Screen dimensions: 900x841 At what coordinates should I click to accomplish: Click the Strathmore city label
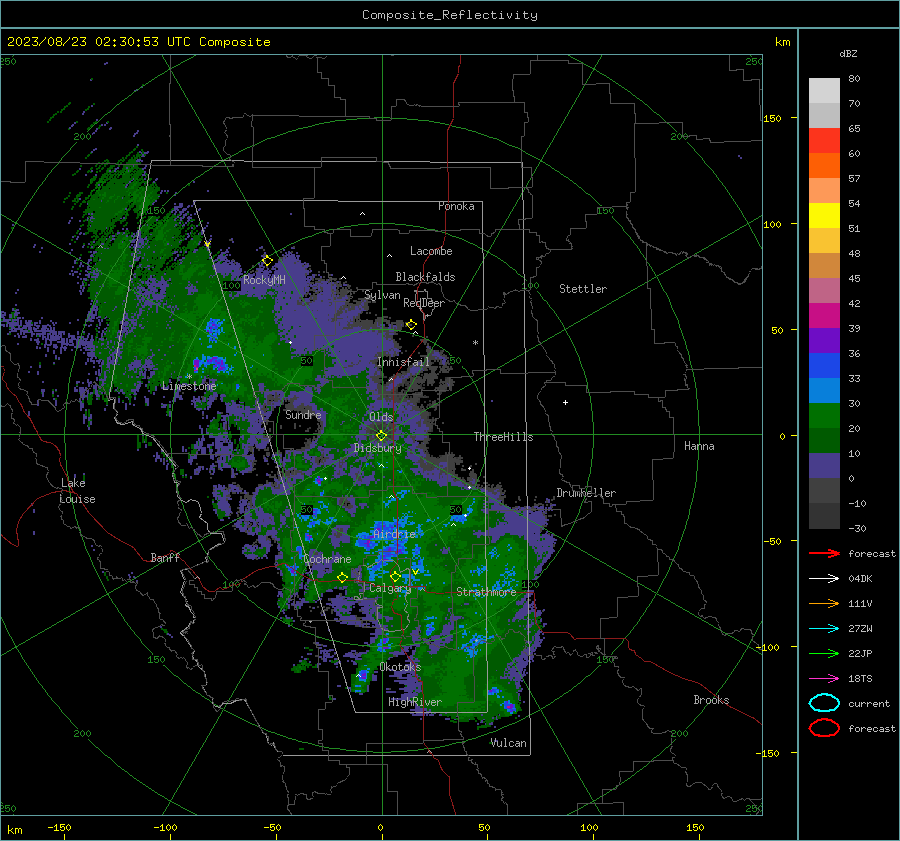pyautogui.click(x=486, y=592)
